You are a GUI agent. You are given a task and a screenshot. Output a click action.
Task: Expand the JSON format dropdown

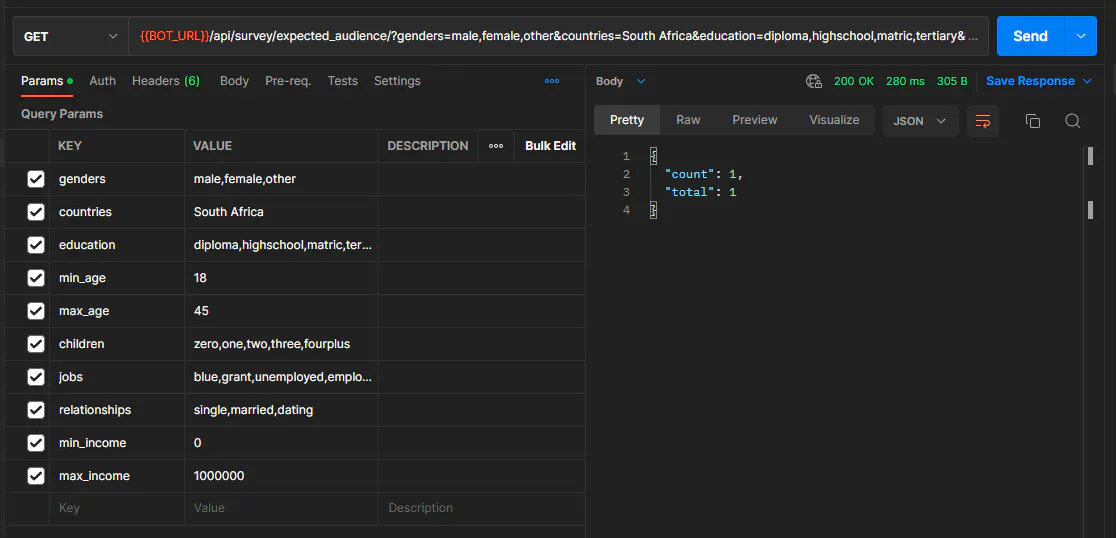(x=919, y=121)
